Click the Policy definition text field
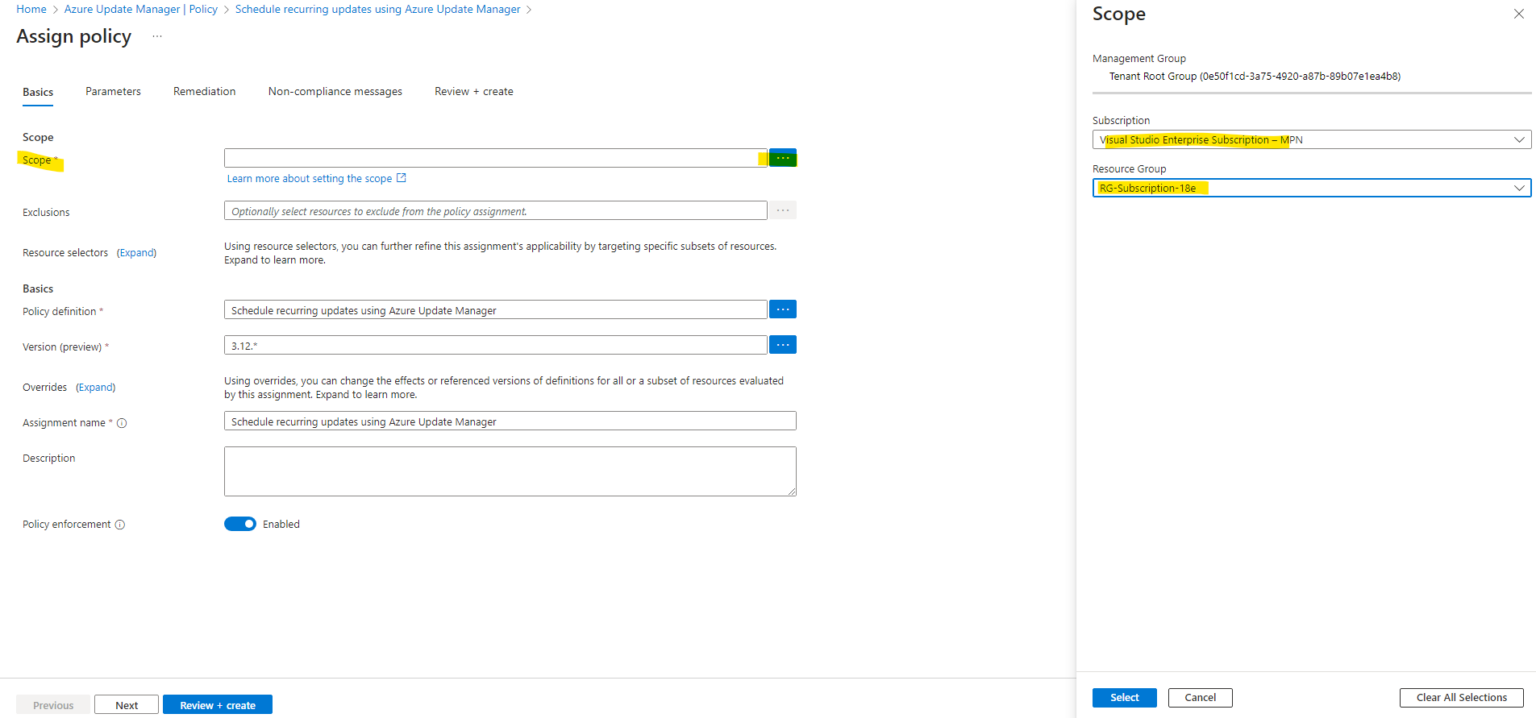 pos(495,310)
